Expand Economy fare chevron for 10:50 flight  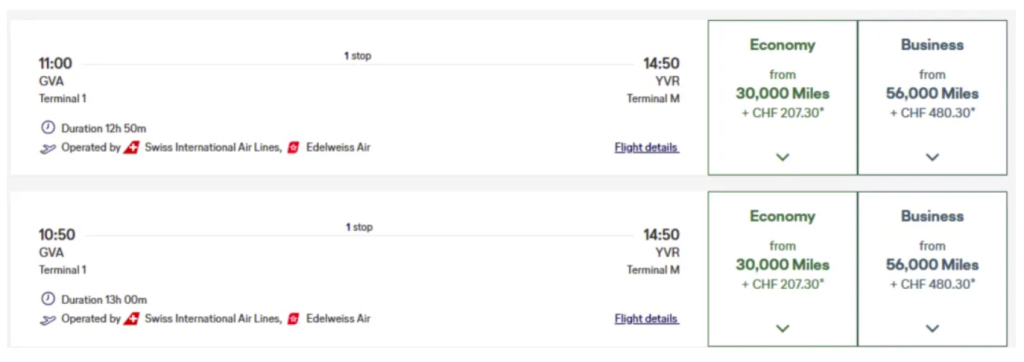(782, 328)
